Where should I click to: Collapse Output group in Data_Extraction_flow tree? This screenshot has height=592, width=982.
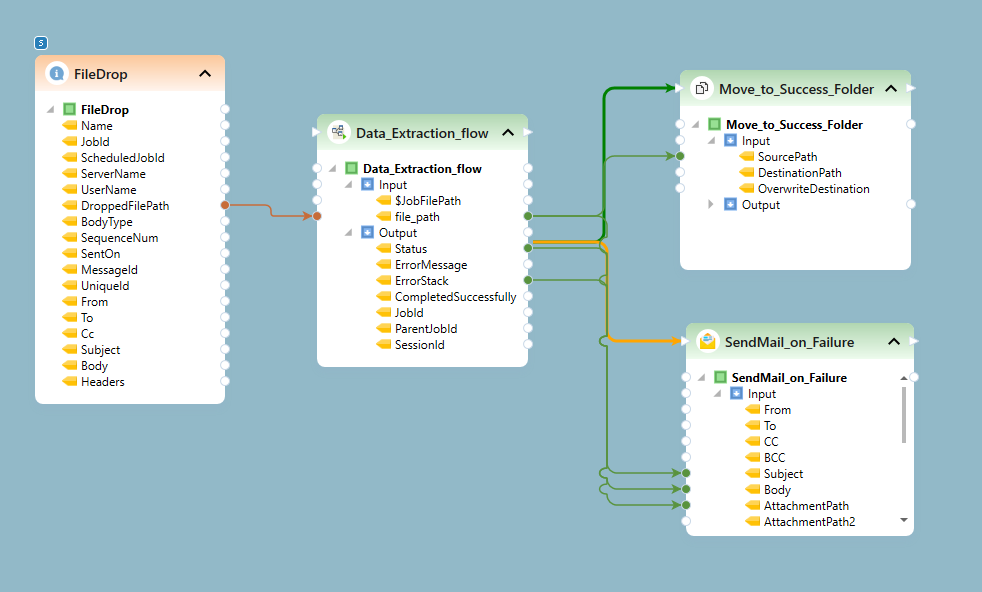pyautogui.click(x=348, y=233)
